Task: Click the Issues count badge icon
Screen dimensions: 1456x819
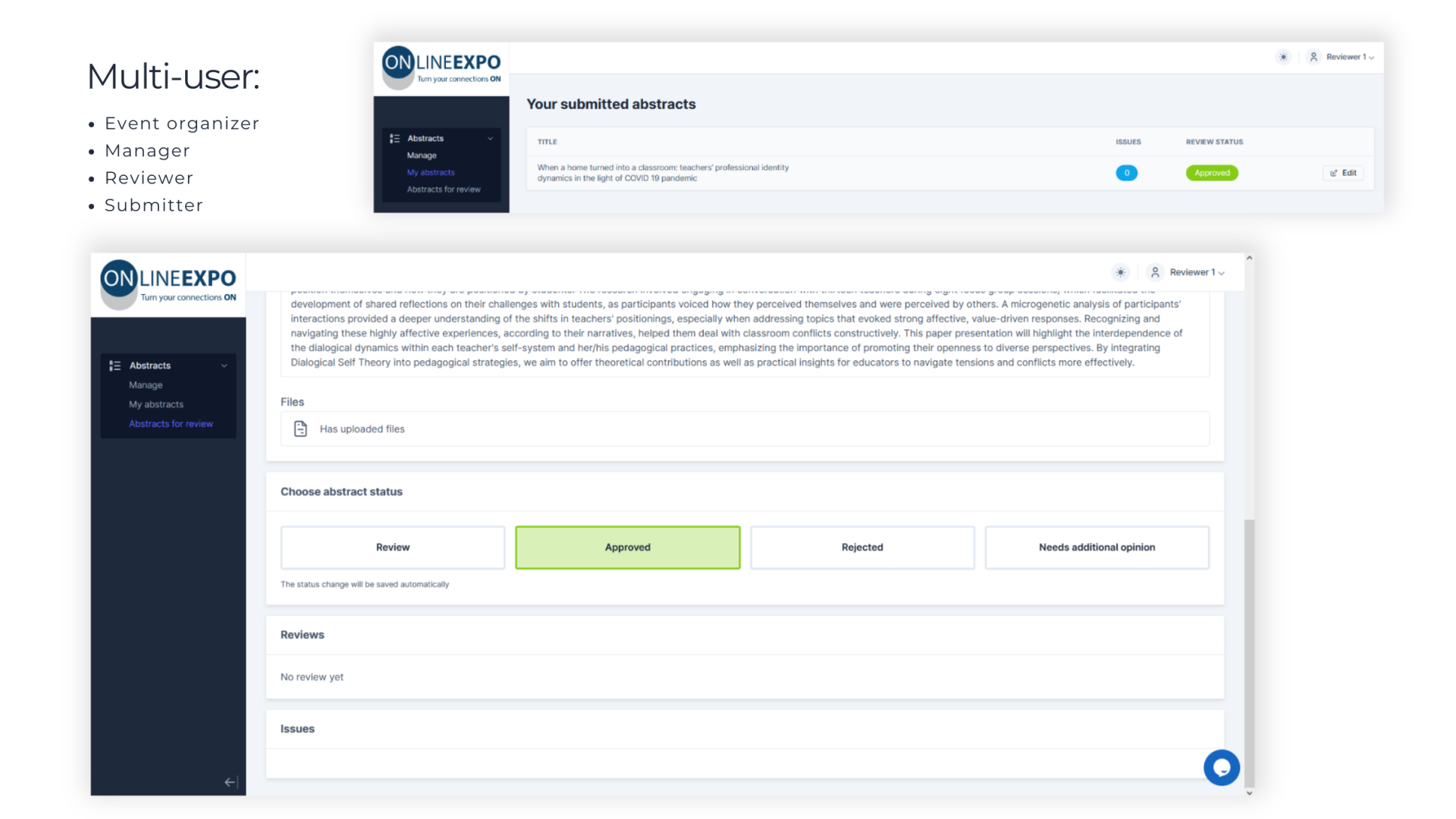Action: click(1127, 172)
